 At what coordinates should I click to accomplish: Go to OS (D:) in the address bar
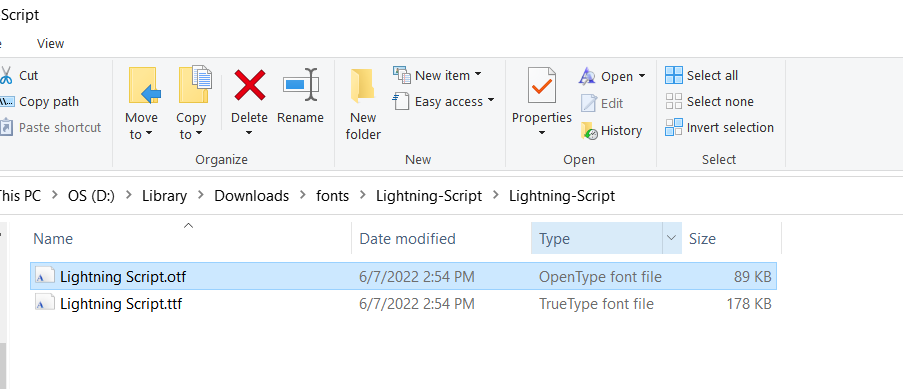tap(91, 196)
